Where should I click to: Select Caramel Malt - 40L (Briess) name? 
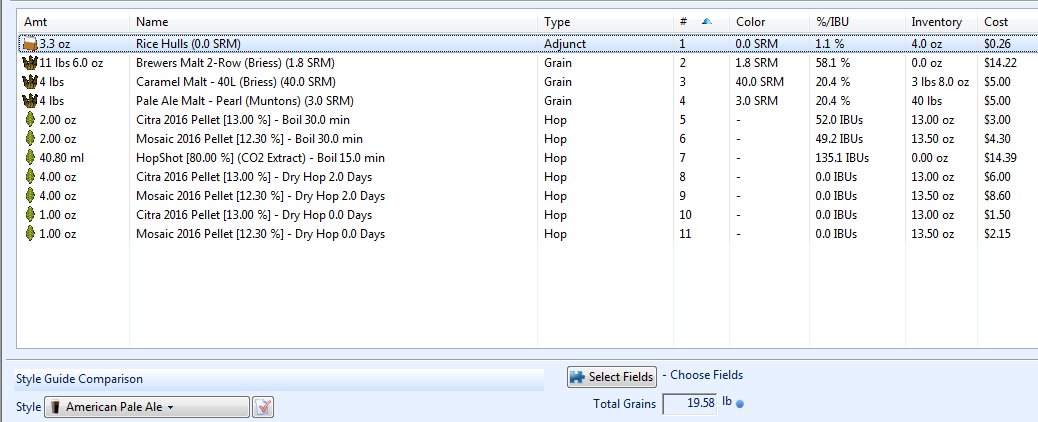tap(236, 82)
